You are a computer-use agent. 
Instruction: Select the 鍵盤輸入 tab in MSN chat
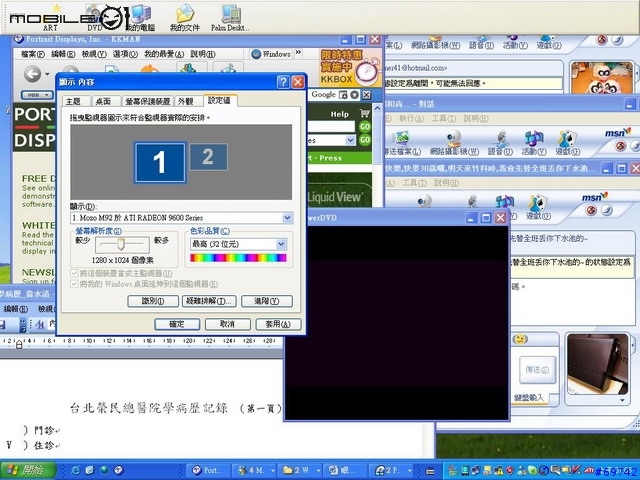529,398
